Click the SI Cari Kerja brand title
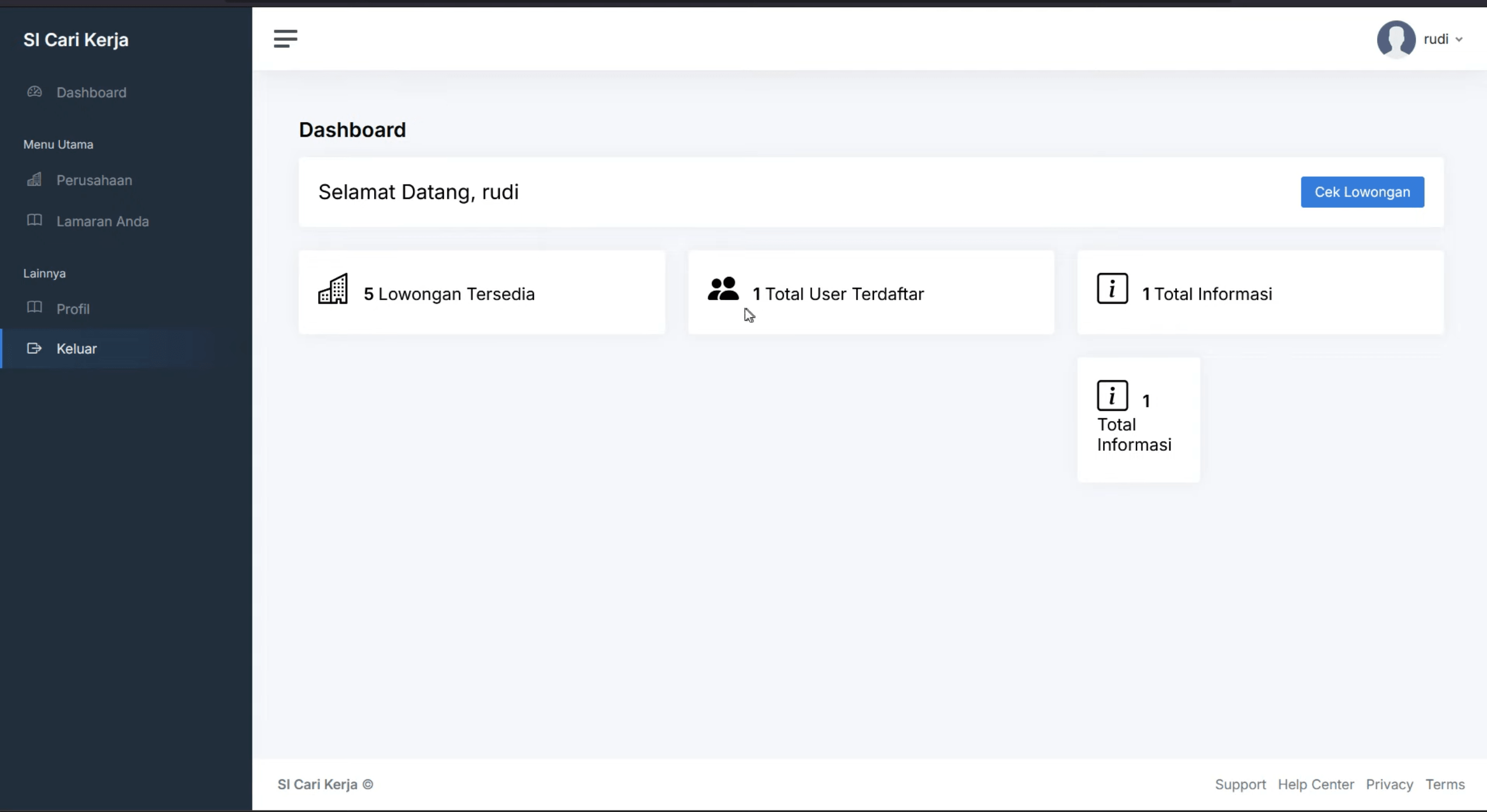Viewport: 1487px width, 812px height. [x=76, y=40]
